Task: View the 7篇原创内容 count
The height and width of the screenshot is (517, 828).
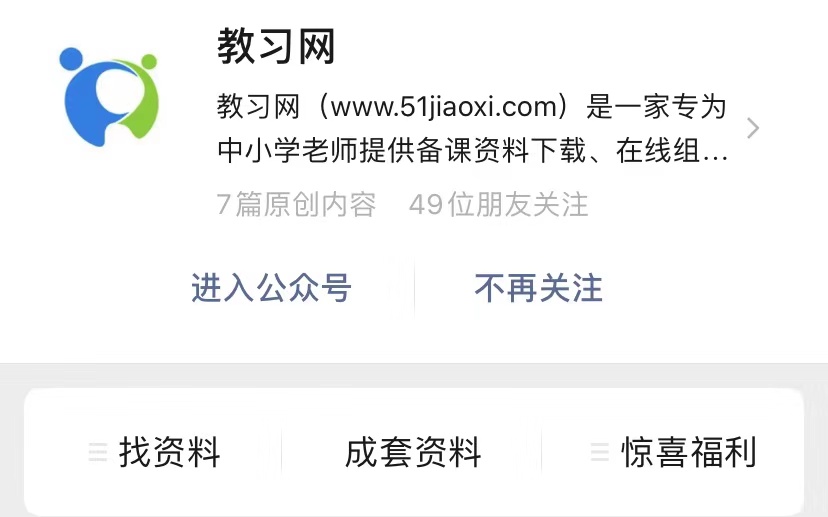Action: click(296, 204)
